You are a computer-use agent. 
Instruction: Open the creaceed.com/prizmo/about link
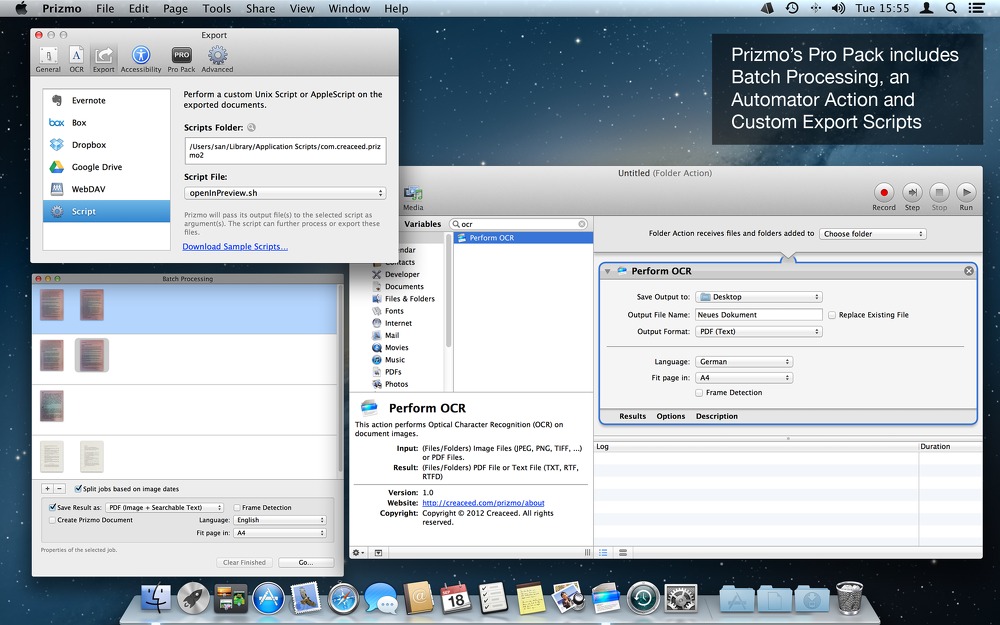tap(483, 503)
